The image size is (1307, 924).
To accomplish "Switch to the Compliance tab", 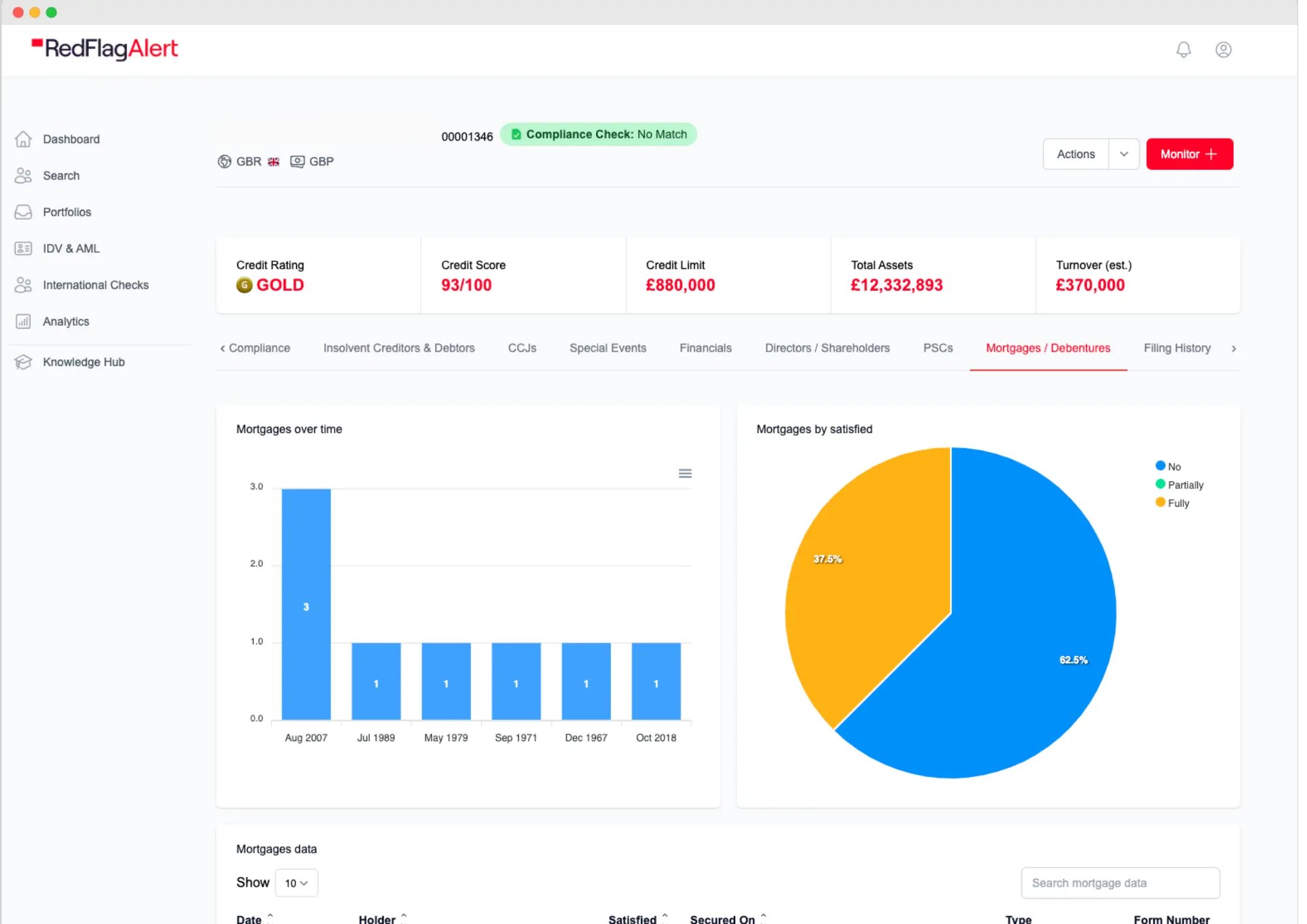I will pos(259,348).
